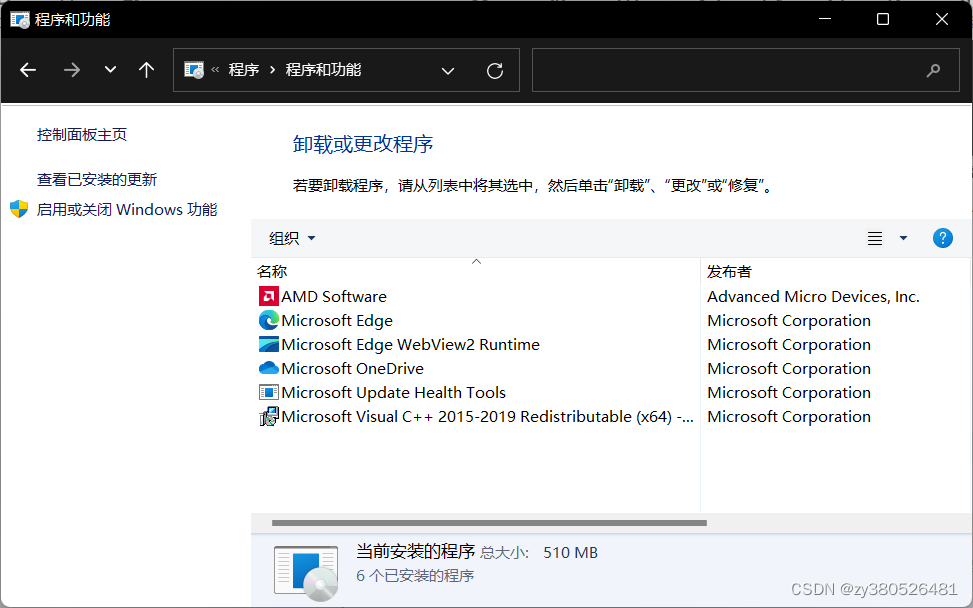The height and width of the screenshot is (608, 973).
Task: Click the Microsoft Update Health Tools icon
Action: (269, 393)
